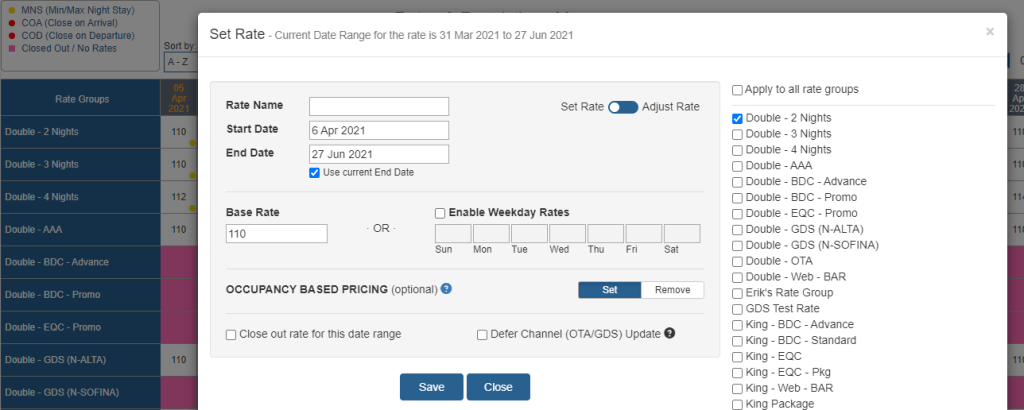Enable Weekday Rates checkbox
The height and width of the screenshot is (410, 1024).
(440, 212)
